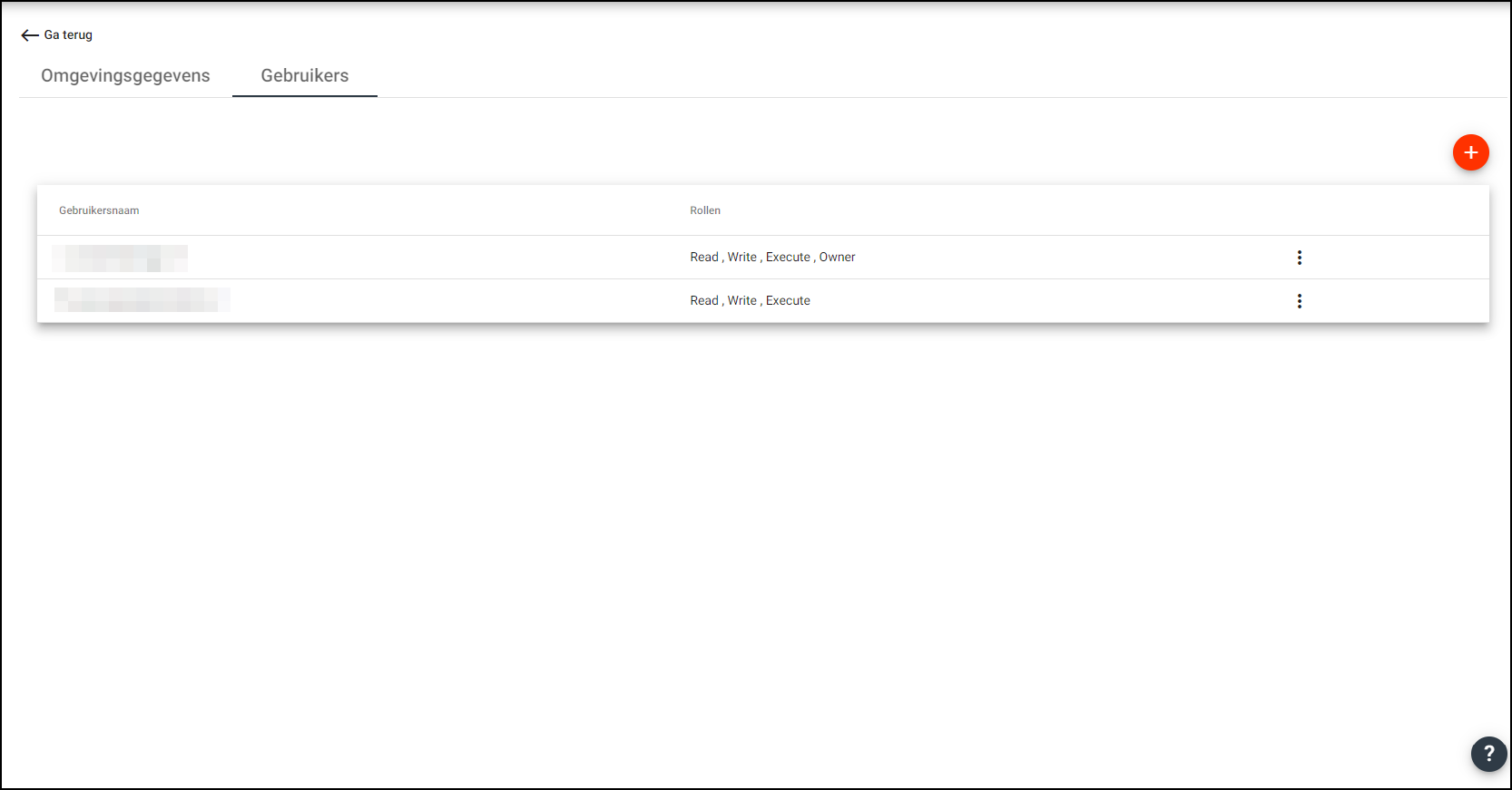Click the back arrow icon

pyautogui.click(x=29, y=35)
